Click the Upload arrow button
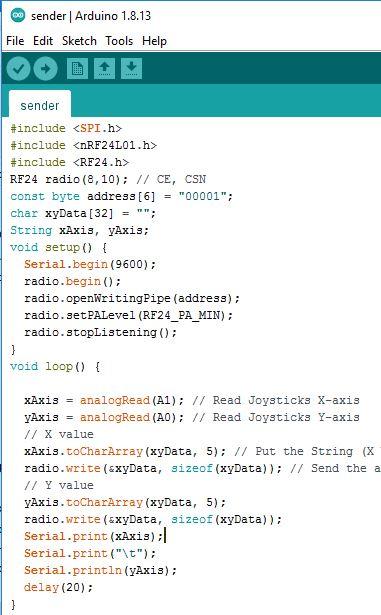The height and width of the screenshot is (615, 381). coord(46,69)
